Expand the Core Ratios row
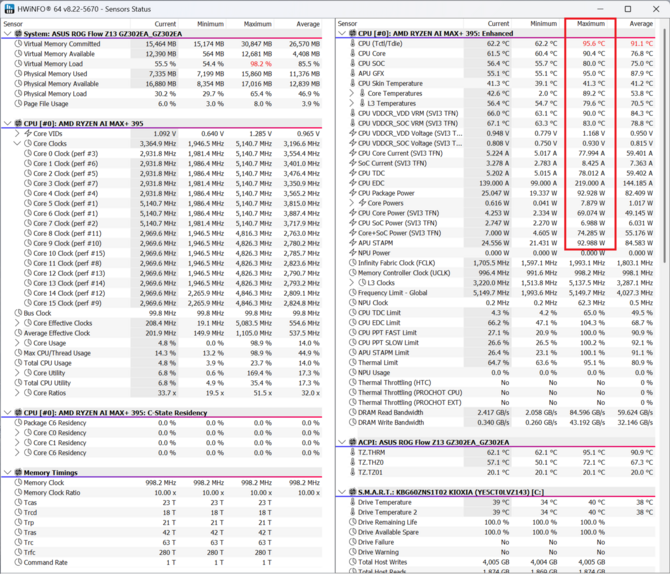670x574 pixels. [17, 393]
